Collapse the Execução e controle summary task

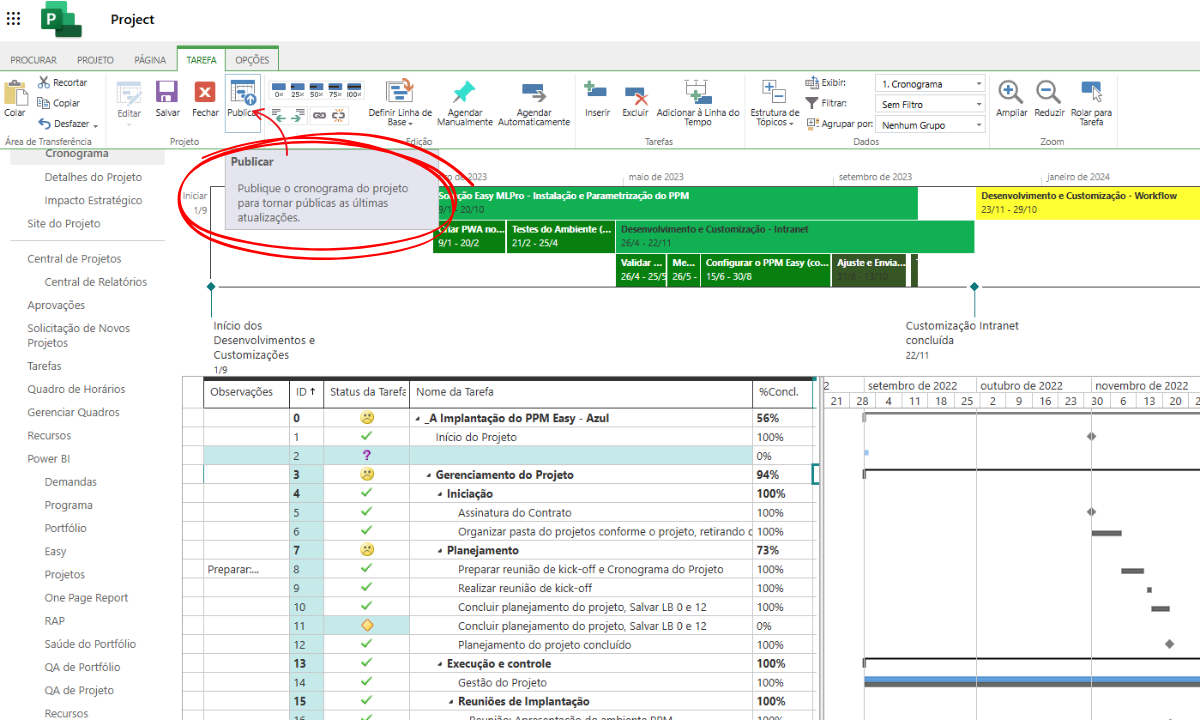click(x=440, y=664)
